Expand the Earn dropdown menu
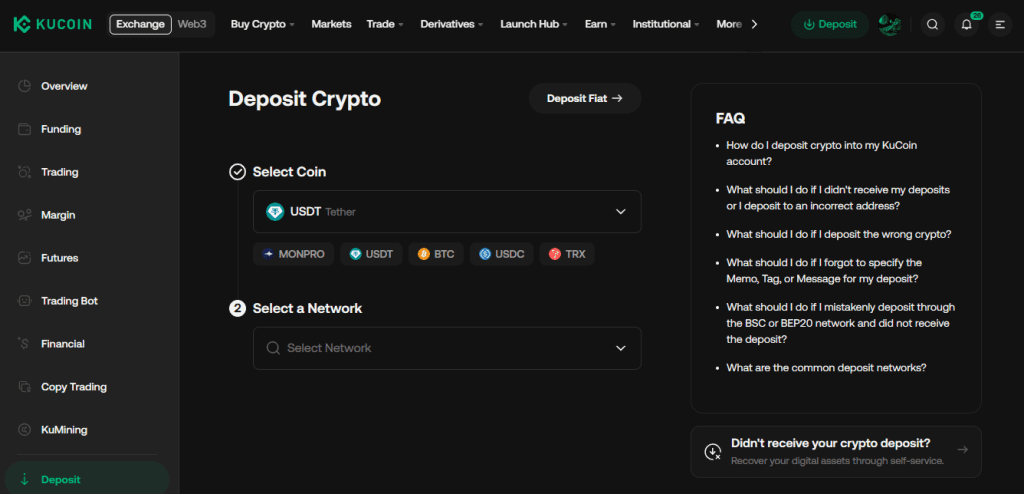1024x494 pixels. (600, 24)
